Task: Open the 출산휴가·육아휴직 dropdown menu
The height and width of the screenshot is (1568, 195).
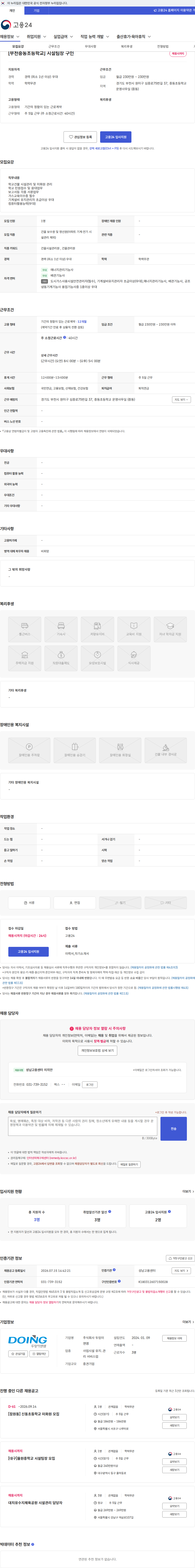Action: pyautogui.click(x=134, y=36)
